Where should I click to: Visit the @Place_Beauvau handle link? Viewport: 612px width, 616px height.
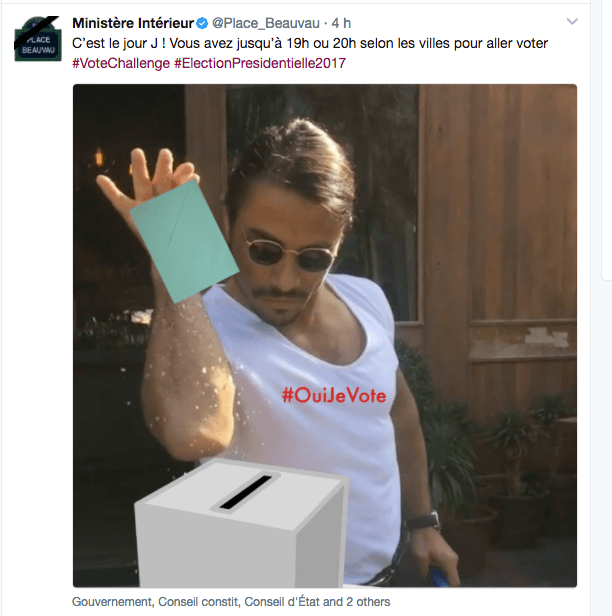click(x=266, y=24)
